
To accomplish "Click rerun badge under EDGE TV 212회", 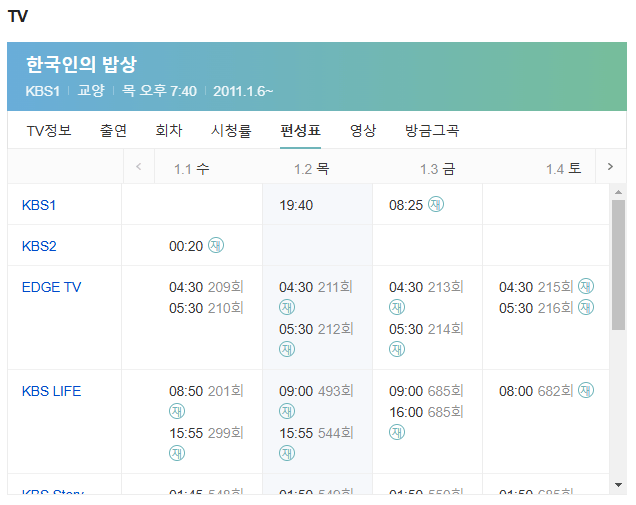I will pos(287,349).
